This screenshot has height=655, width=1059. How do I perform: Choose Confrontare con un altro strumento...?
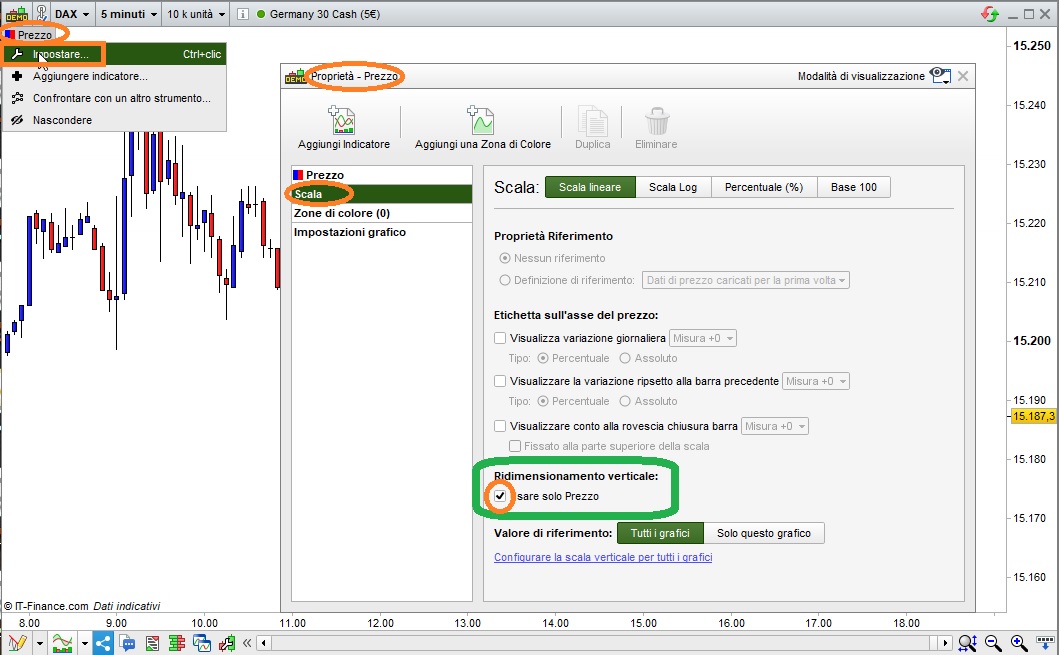(114, 98)
